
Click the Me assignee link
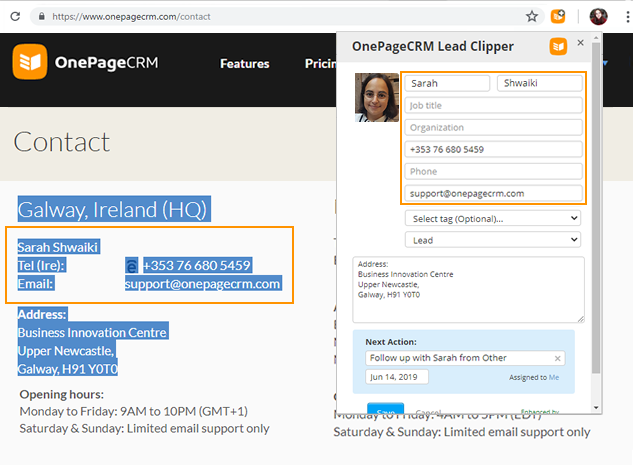(554, 377)
